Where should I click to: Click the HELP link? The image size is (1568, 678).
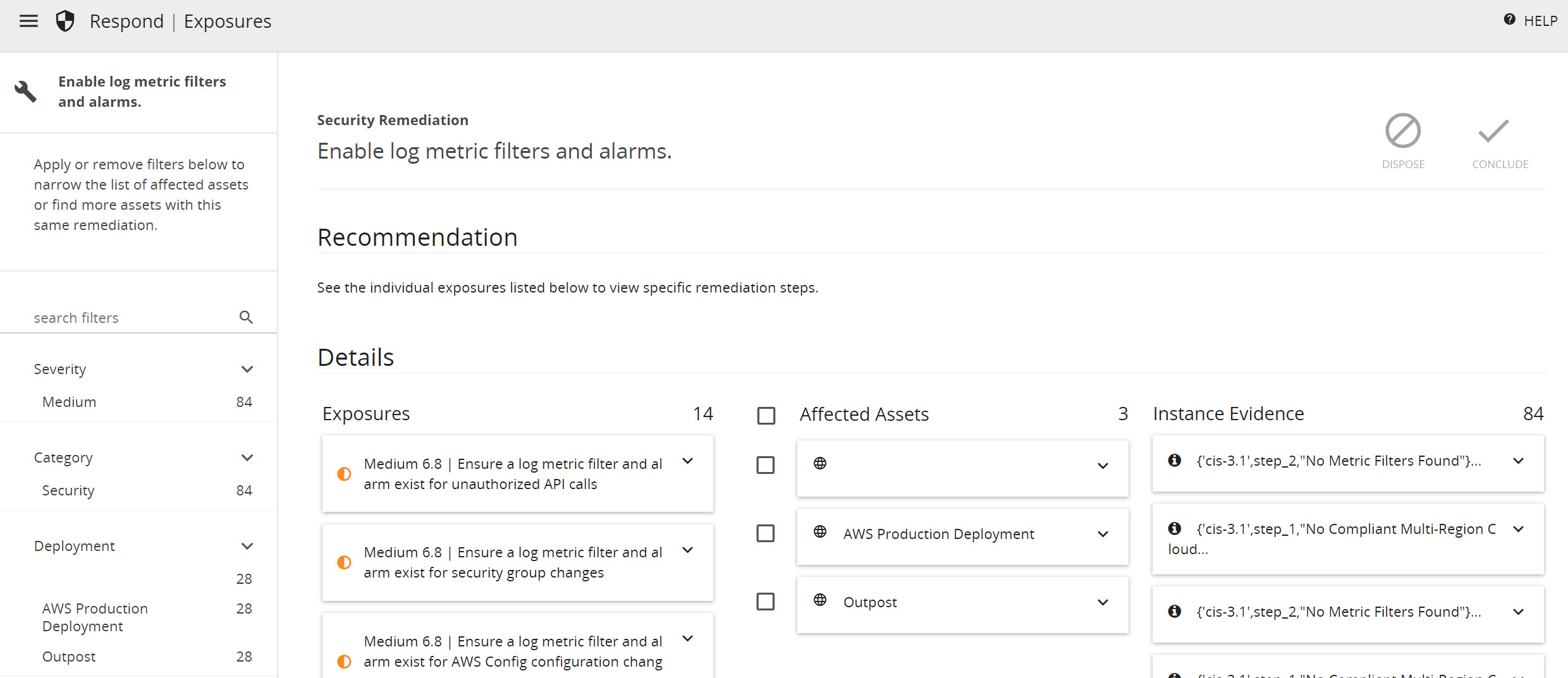(x=1540, y=21)
